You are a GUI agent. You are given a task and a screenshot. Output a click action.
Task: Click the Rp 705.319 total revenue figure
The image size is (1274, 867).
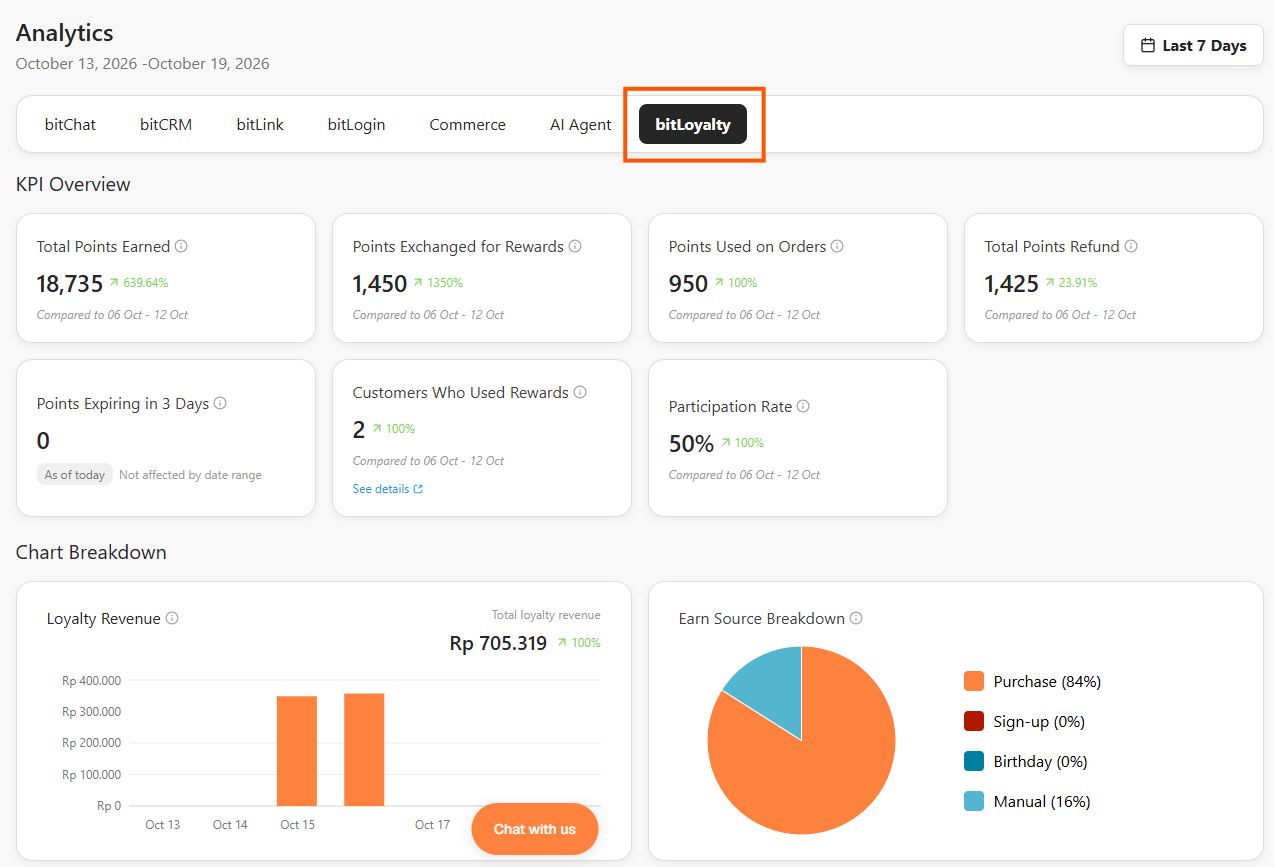coord(498,643)
